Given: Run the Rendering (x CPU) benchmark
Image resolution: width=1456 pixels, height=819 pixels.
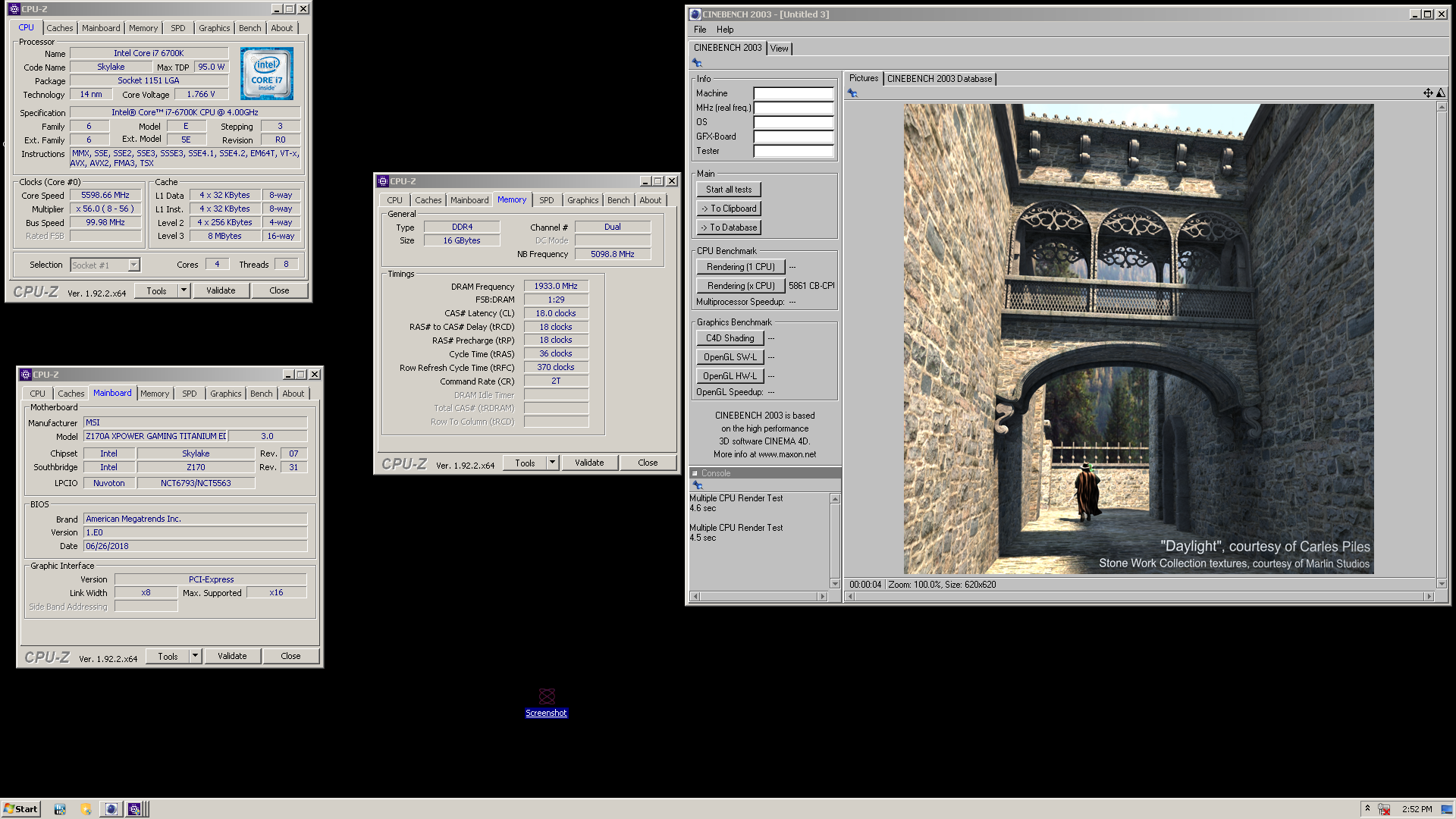Looking at the screenshot, I should 741,286.
